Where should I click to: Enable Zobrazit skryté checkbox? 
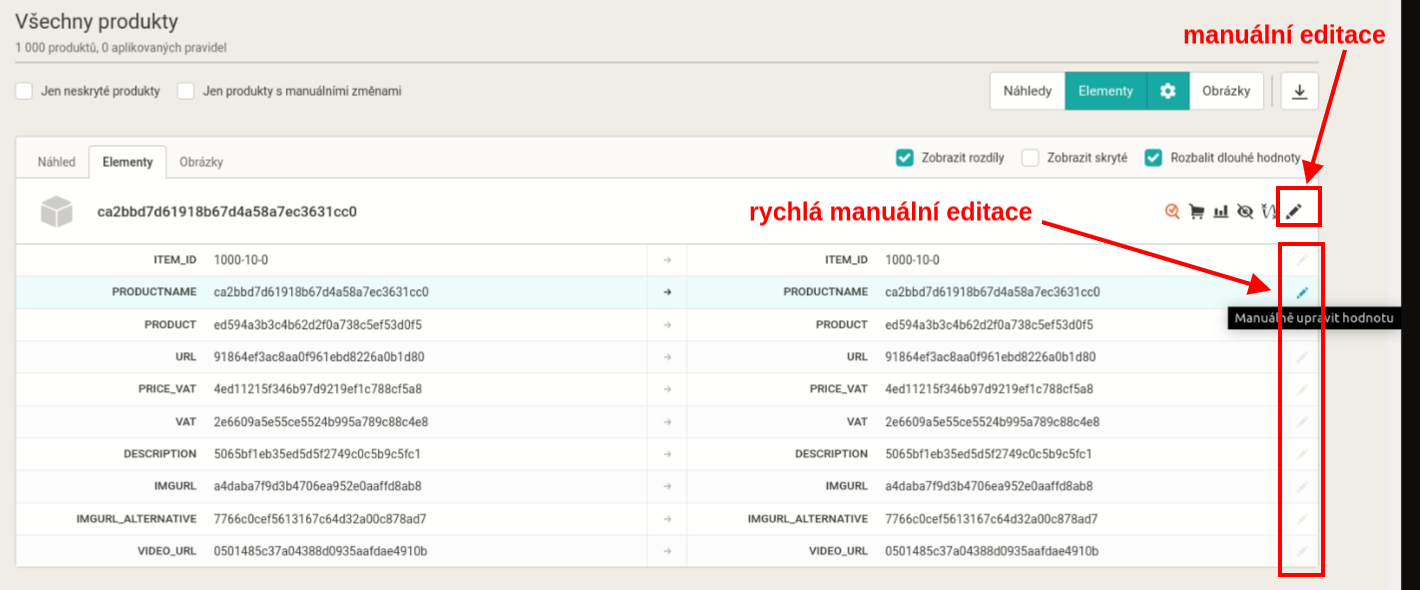[1030, 157]
